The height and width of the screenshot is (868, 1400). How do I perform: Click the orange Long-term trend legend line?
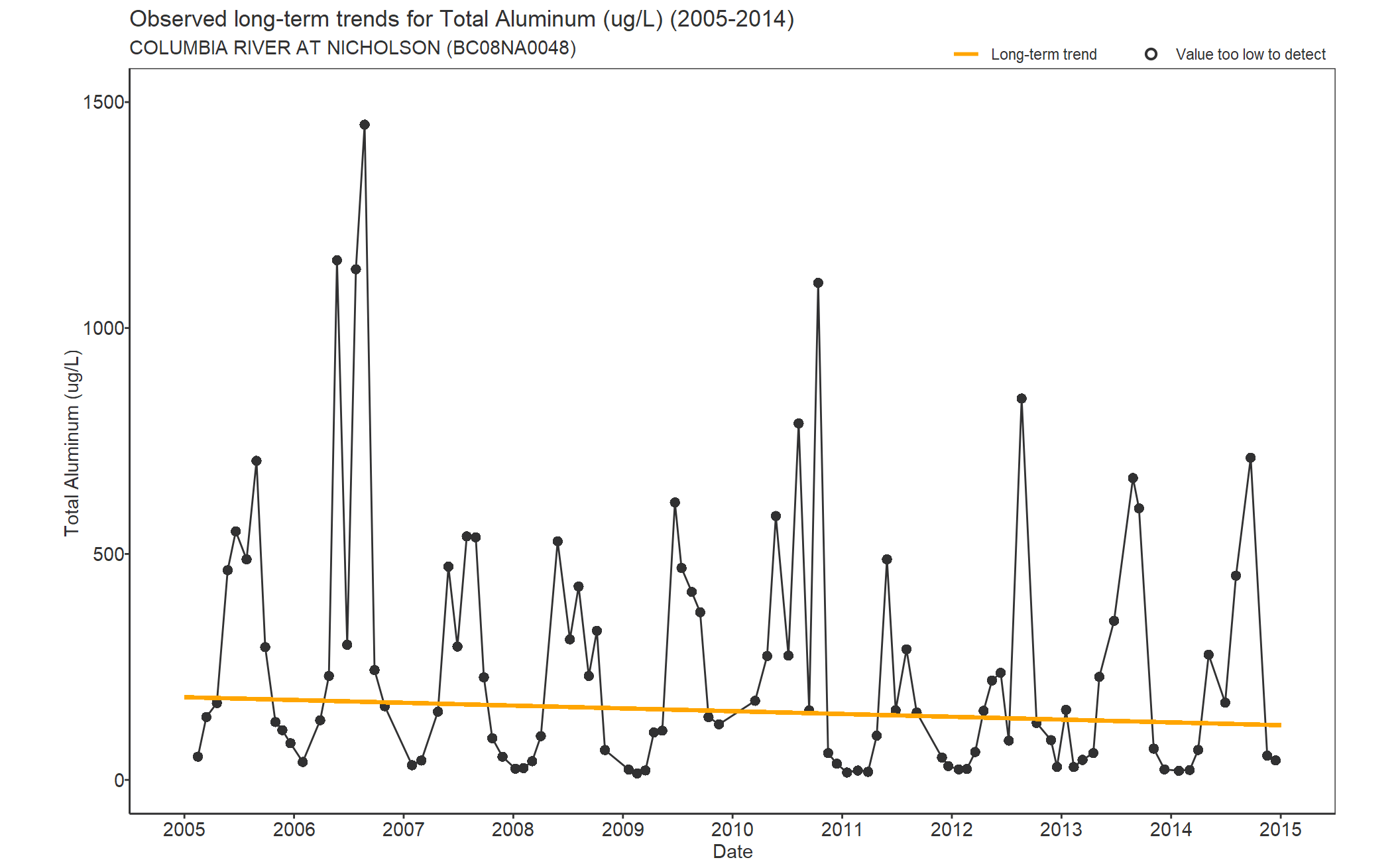pos(966,54)
